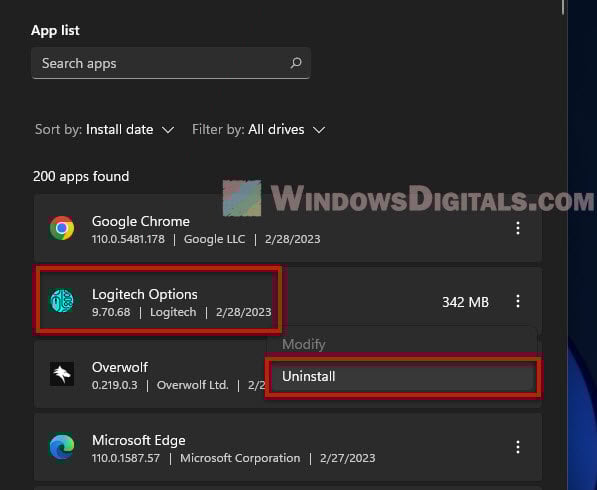Click the Google Chrome app icon
Screen dimensions: 597x490
point(62,228)
